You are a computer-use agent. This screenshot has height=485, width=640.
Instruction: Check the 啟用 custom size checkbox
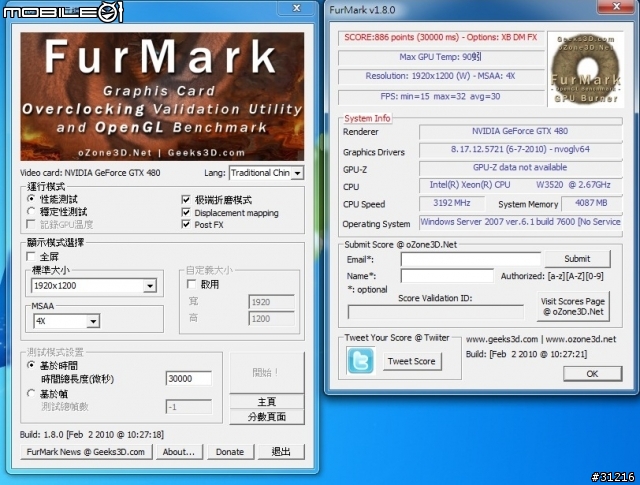[x=191, y=284]
